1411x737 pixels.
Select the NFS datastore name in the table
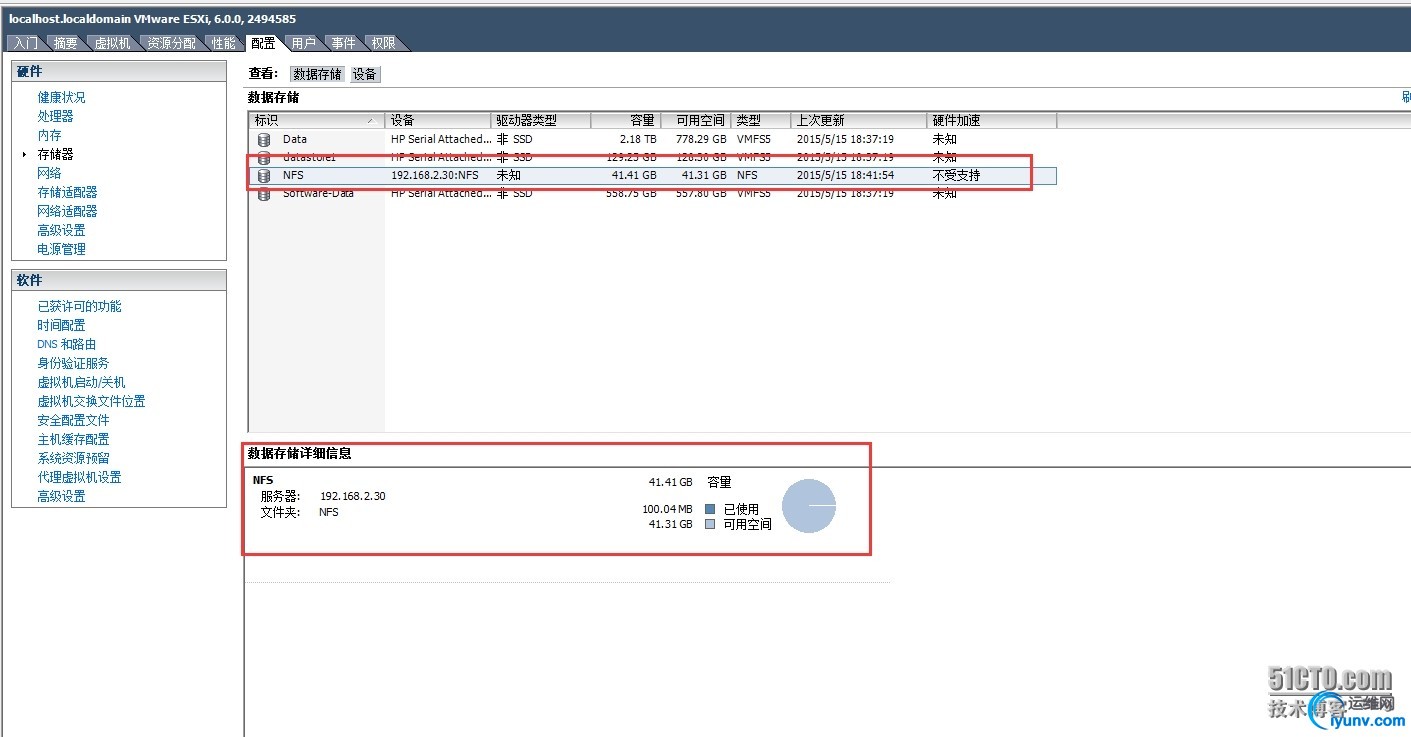pos(293,176)
